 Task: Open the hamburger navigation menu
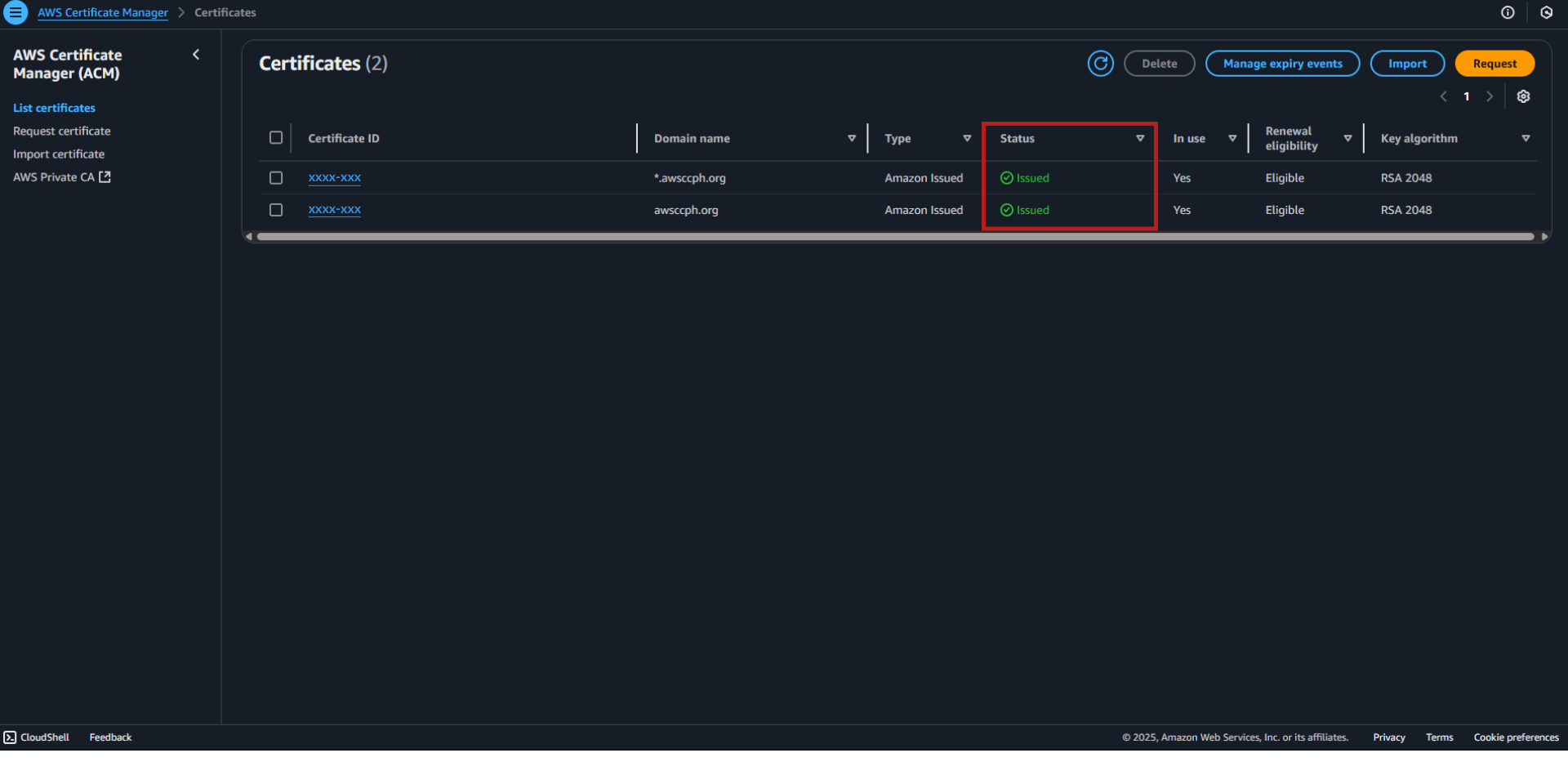coord(16,12)
